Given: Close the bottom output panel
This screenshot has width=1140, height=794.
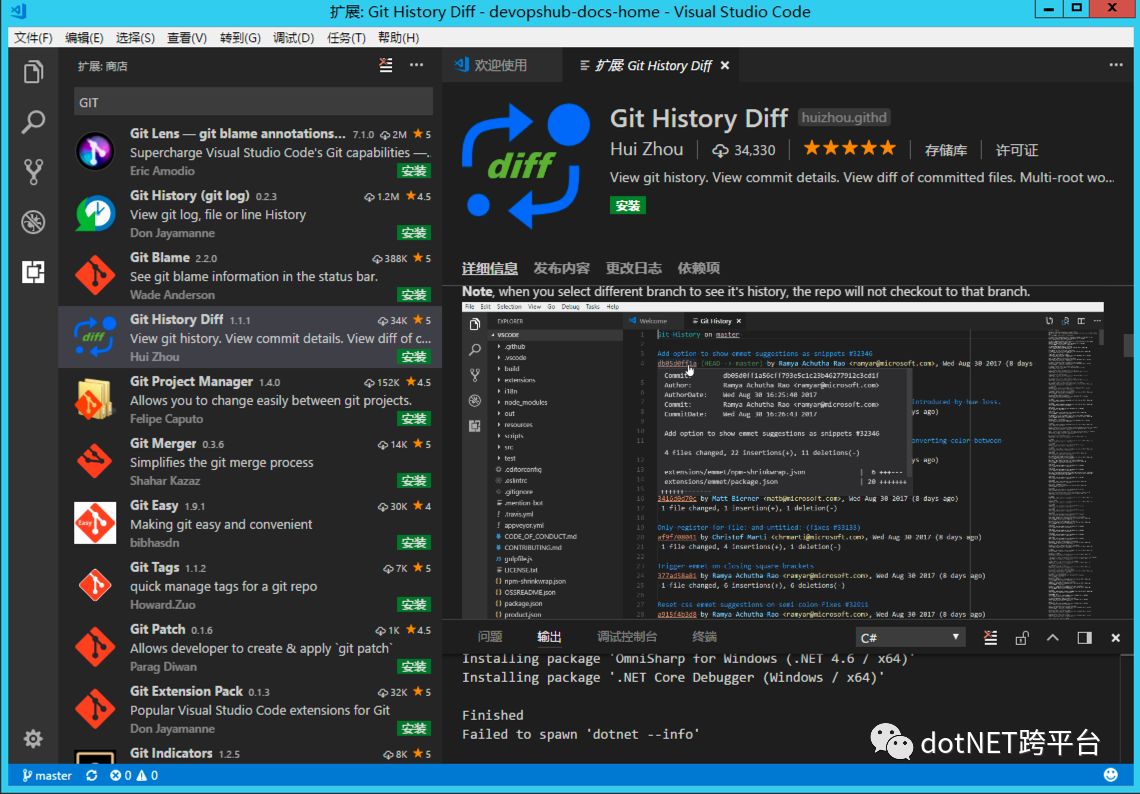Looking at the screenshot, I should tap(1115, 638).
